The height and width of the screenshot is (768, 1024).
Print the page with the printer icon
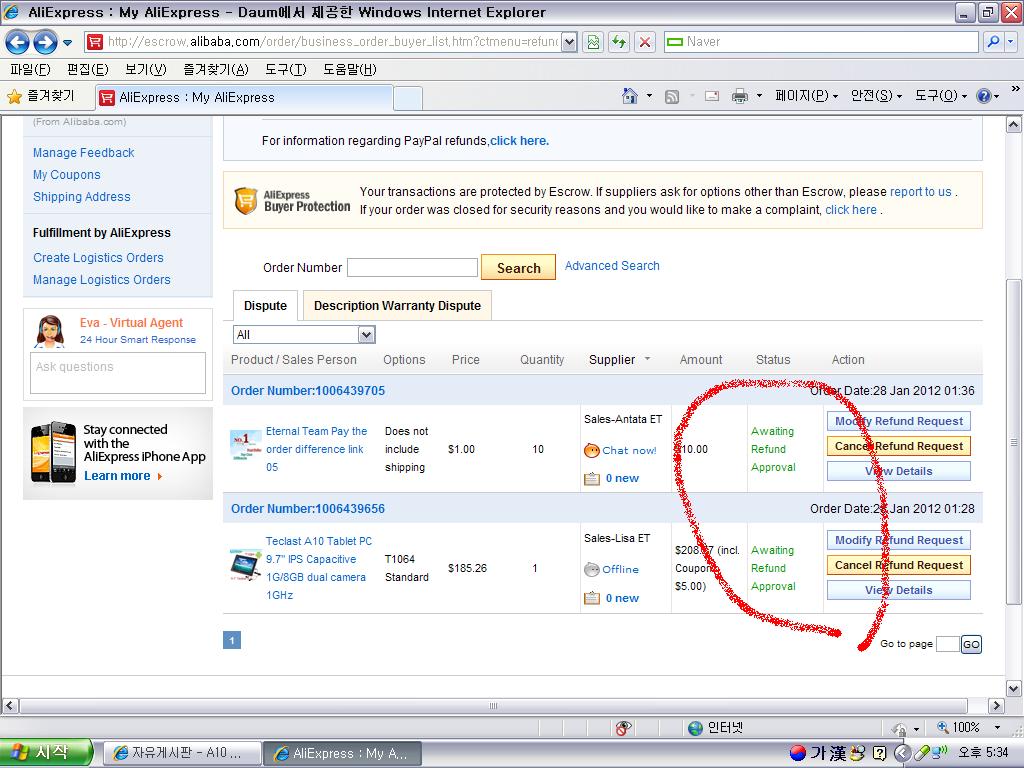coord(739,97)
